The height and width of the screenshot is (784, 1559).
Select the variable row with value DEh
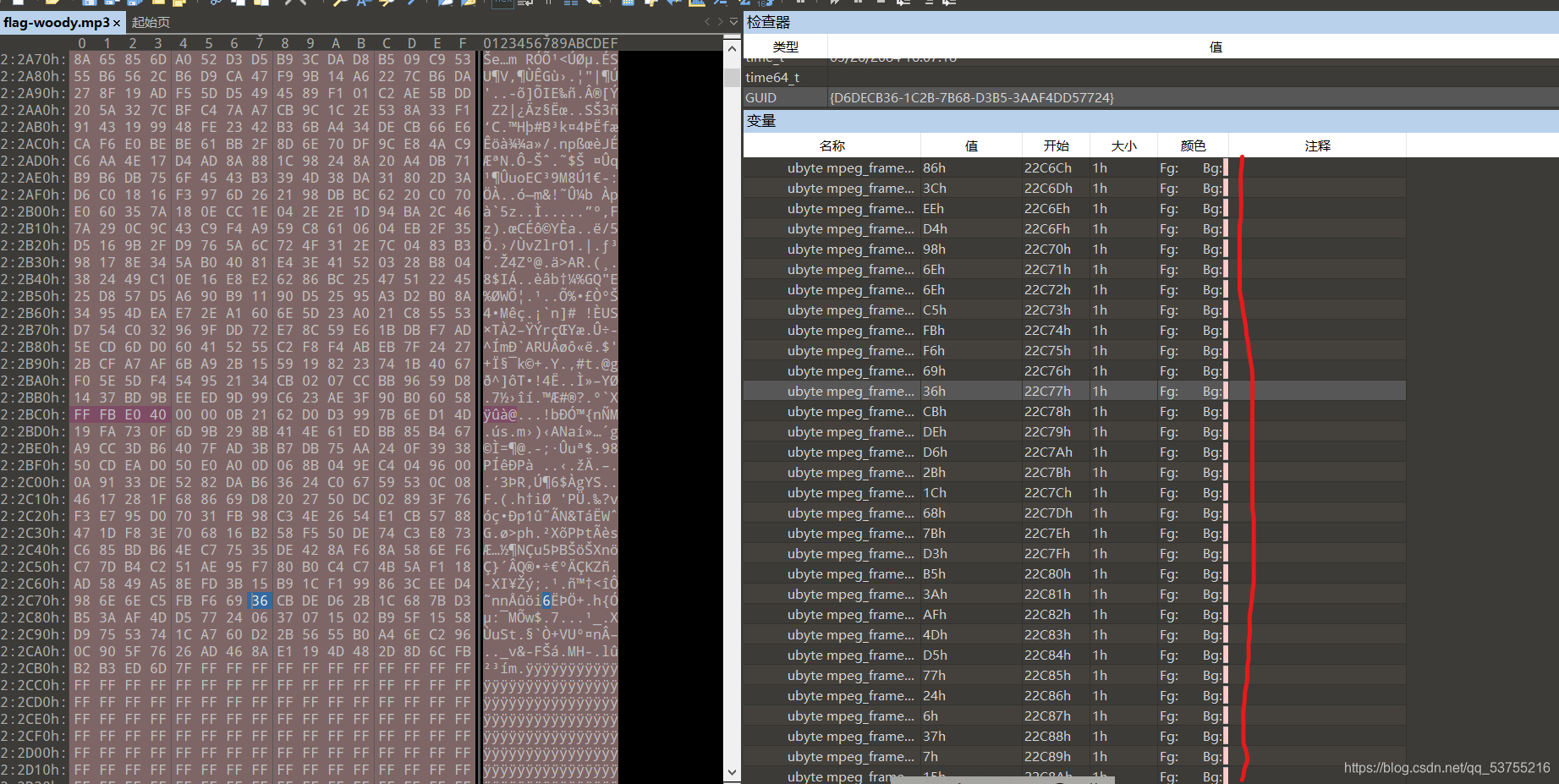[1074, 432]
